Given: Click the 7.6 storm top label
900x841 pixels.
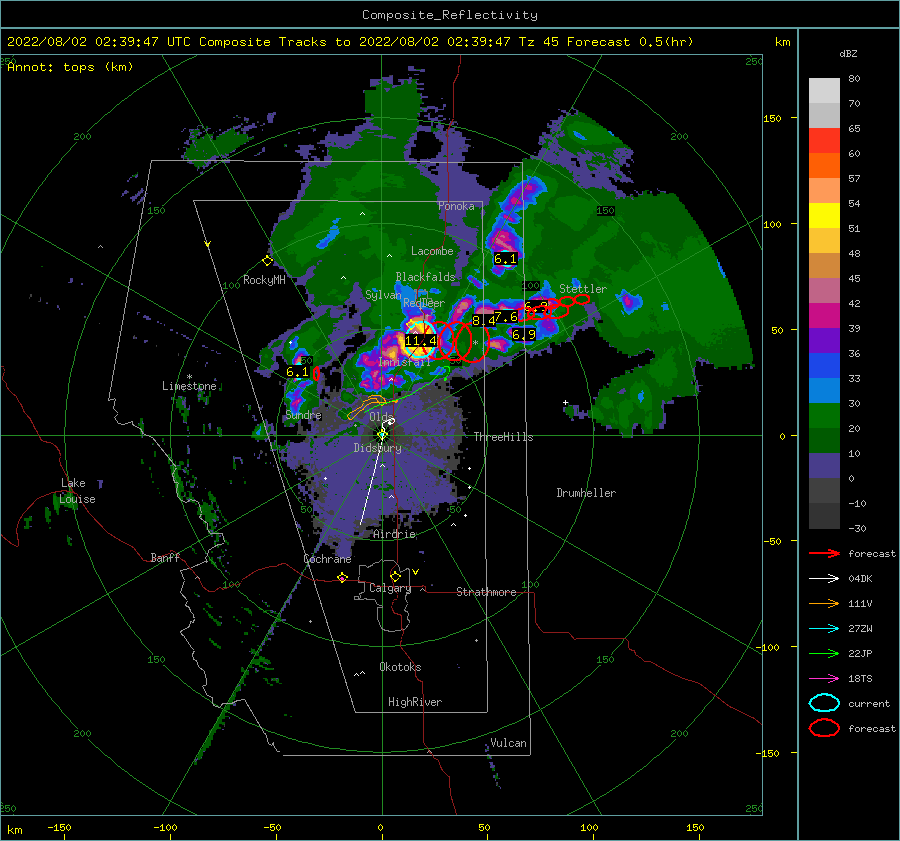Looking at the screenshot, I should 506,316.
